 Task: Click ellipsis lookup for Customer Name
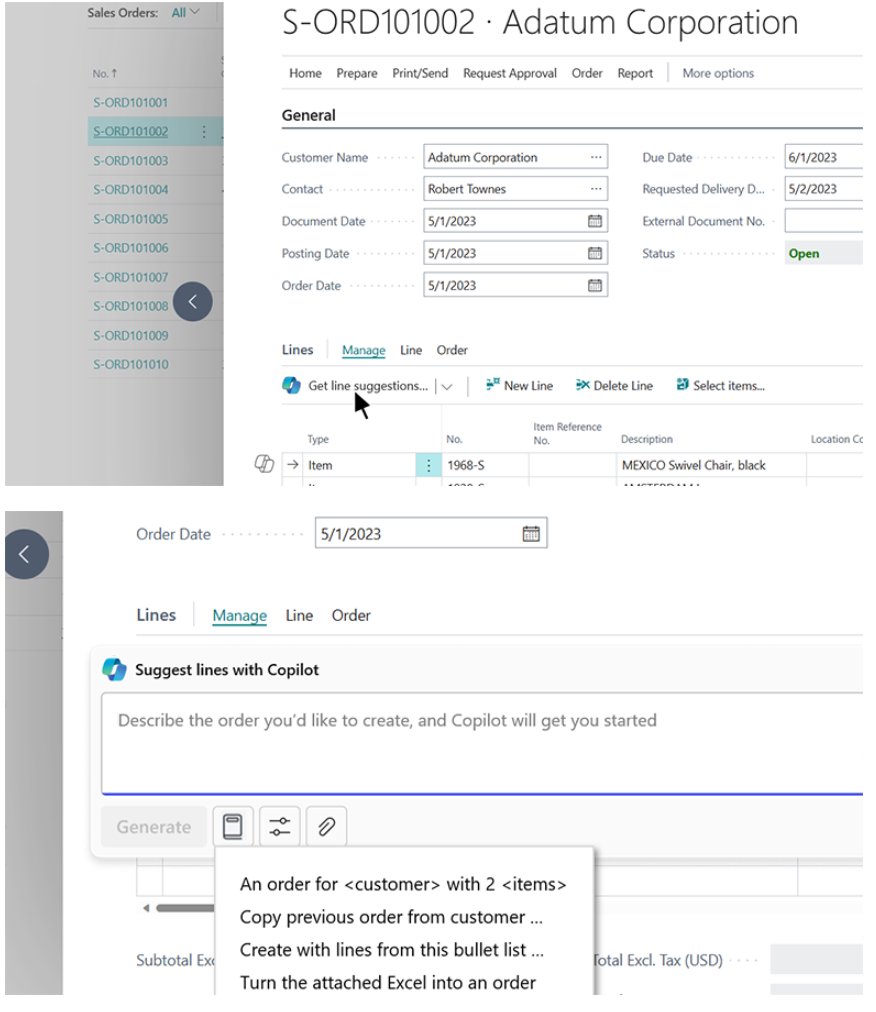(x=595, y=157)
